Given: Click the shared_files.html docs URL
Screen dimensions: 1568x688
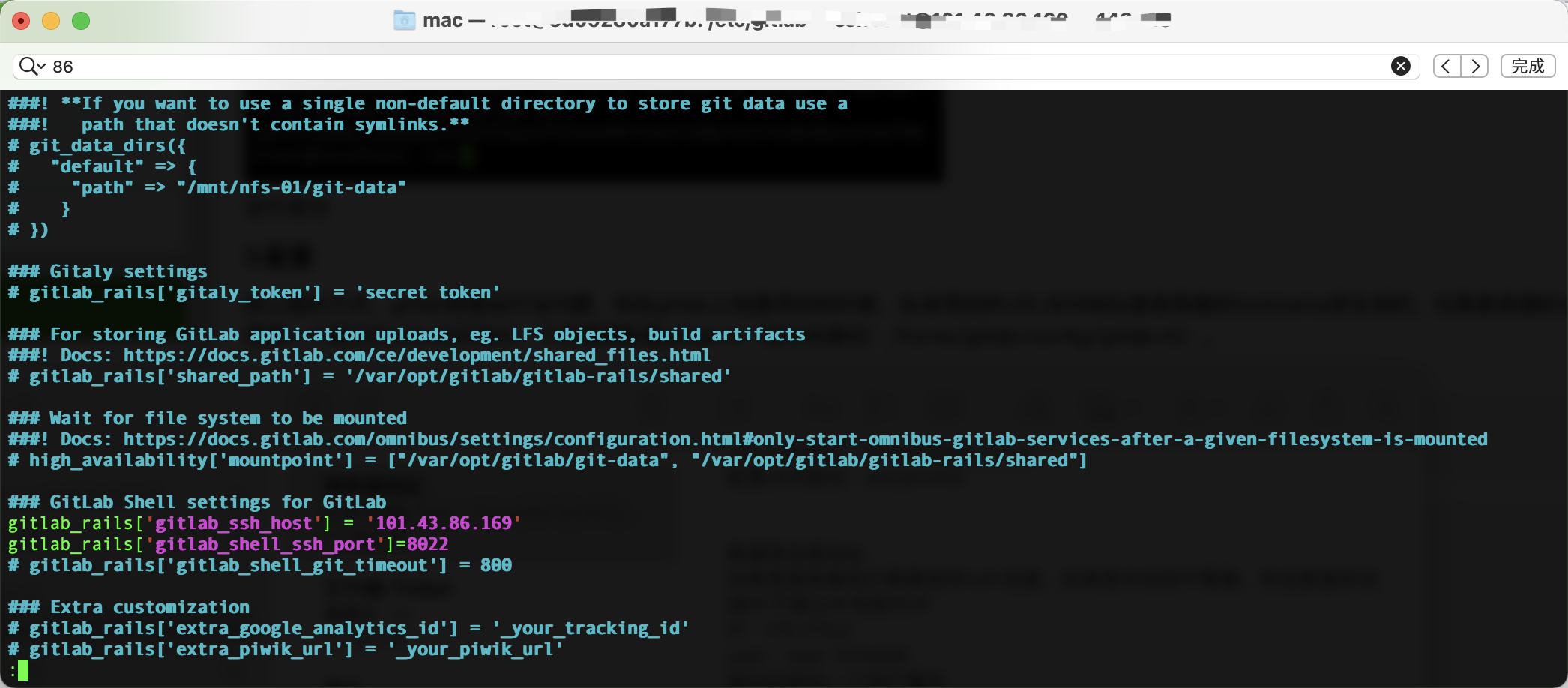Looking at the screenshot, I should [x=417, y=355].
